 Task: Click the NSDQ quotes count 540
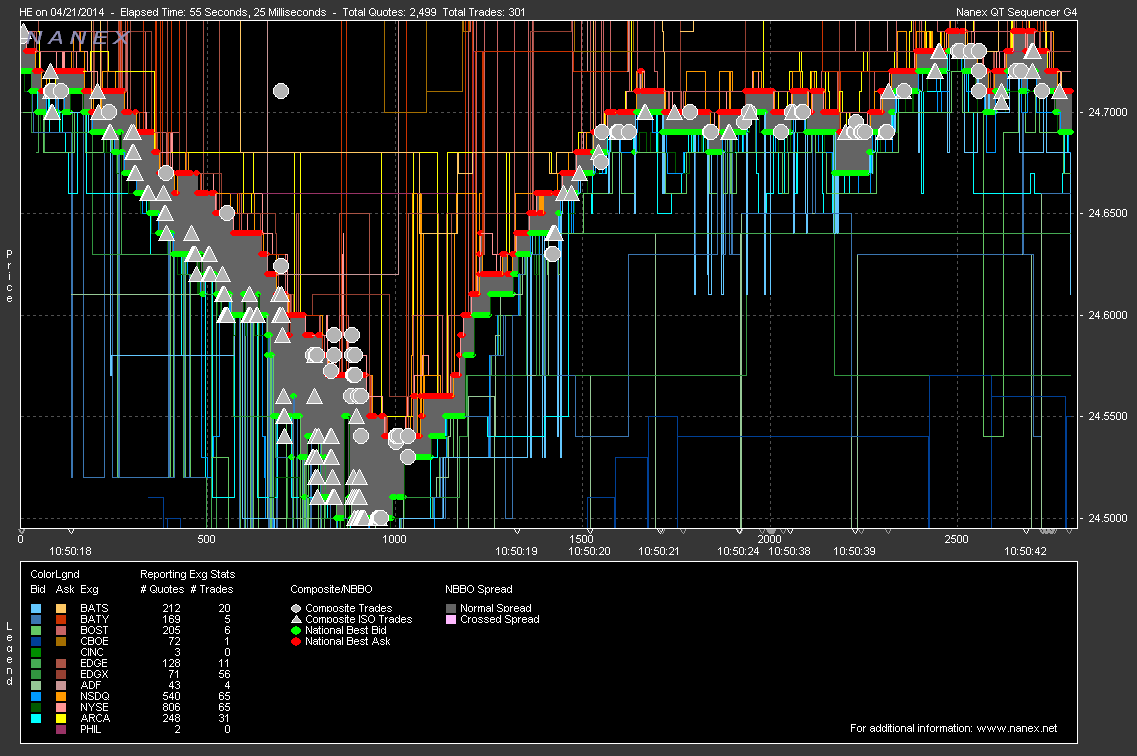click(x=172, y=697)
